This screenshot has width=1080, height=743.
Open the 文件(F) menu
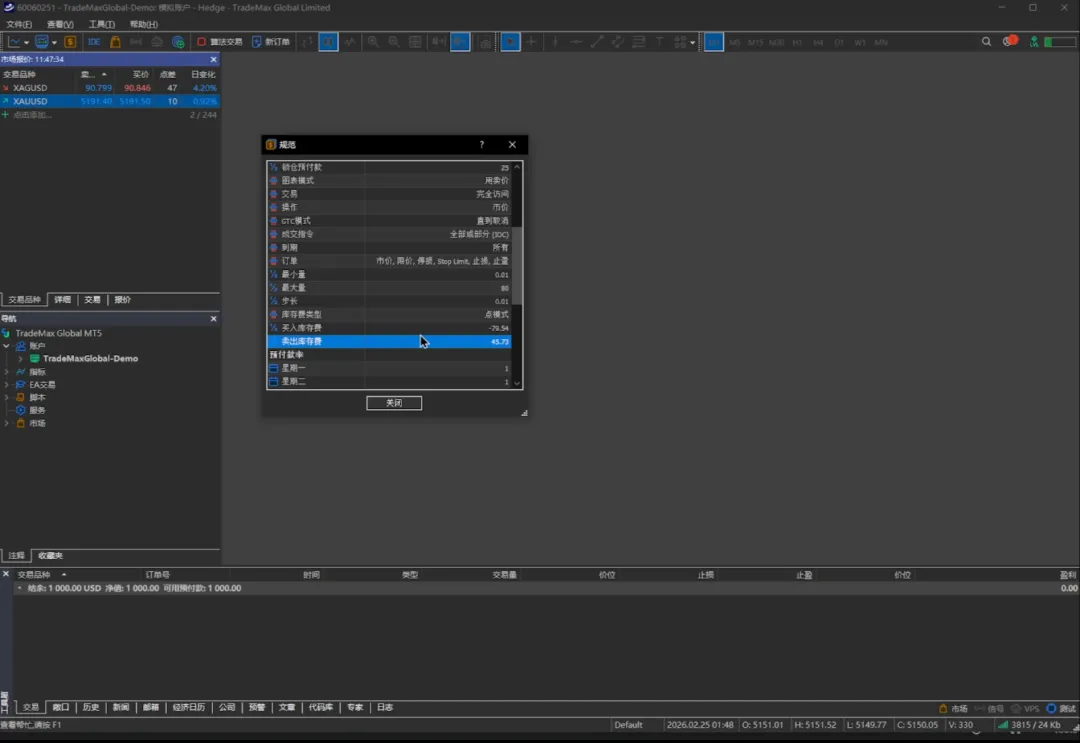pyautogui.click(x=19, y=24)
